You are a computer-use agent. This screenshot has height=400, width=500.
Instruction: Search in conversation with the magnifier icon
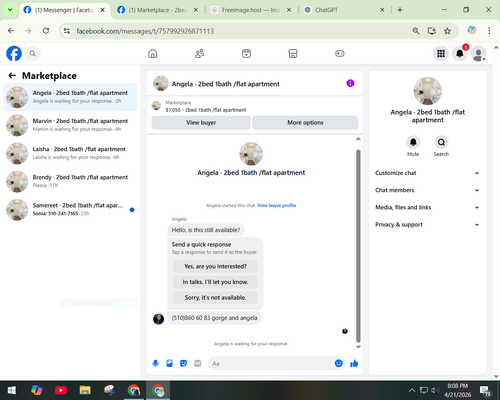pos(441,142)
